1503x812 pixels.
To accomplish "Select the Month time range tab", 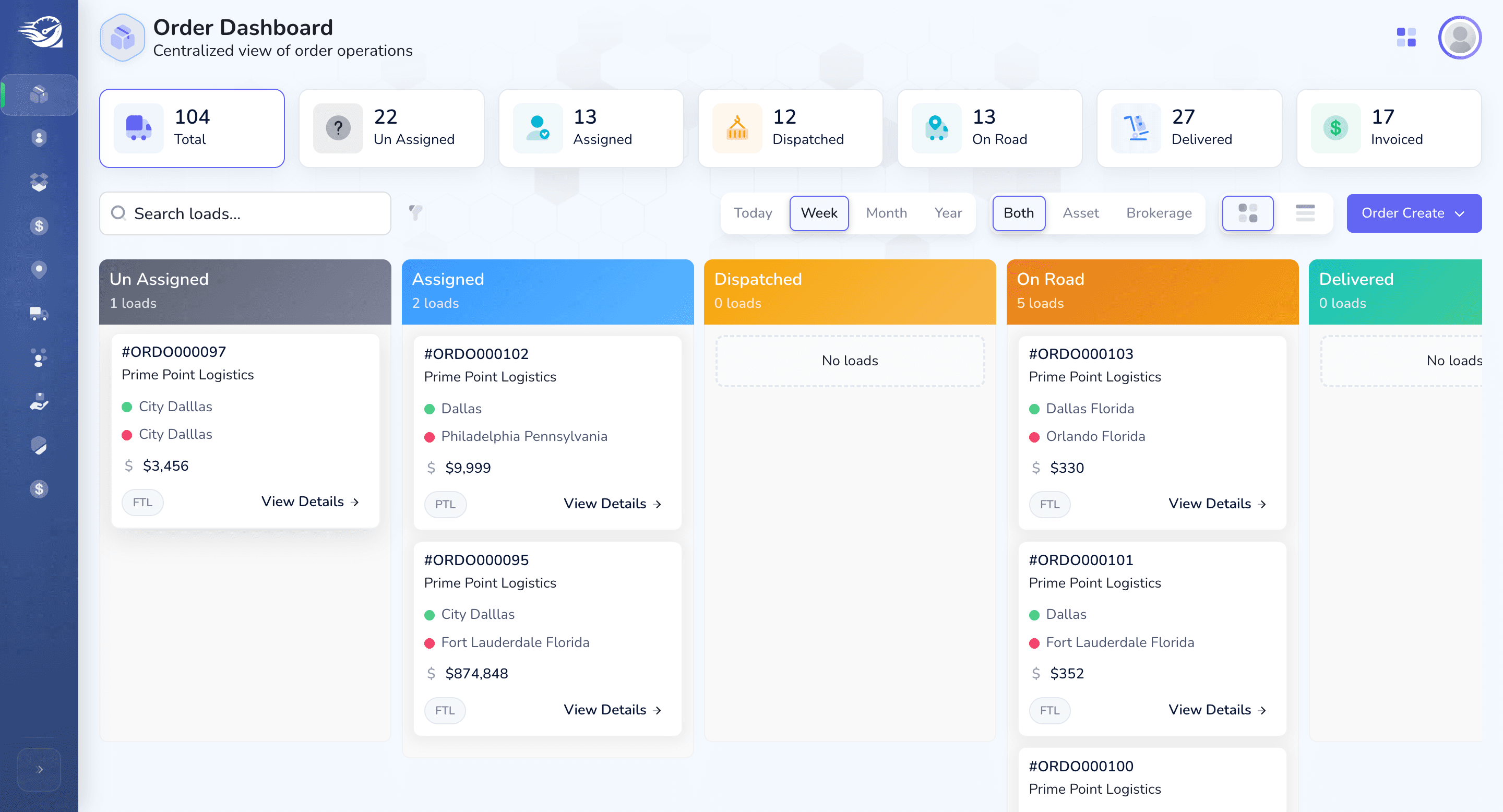I will [886, 213].
